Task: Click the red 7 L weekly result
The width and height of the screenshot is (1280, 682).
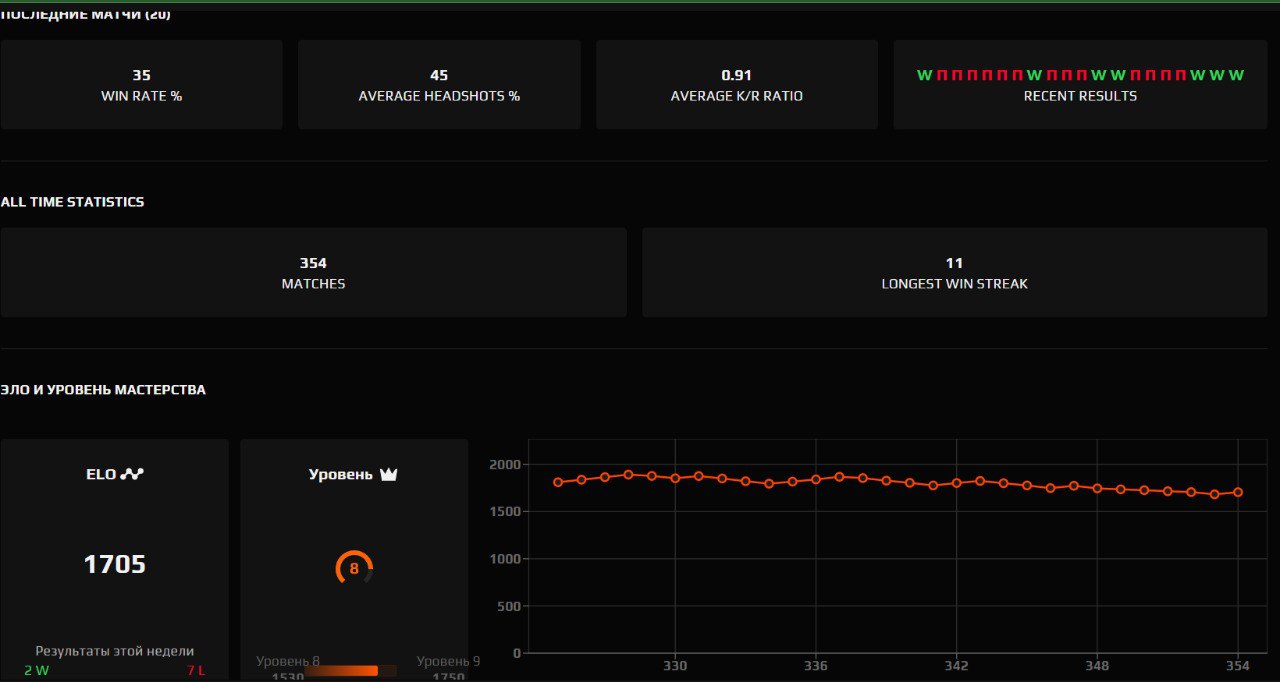Action: coord(194,670)
